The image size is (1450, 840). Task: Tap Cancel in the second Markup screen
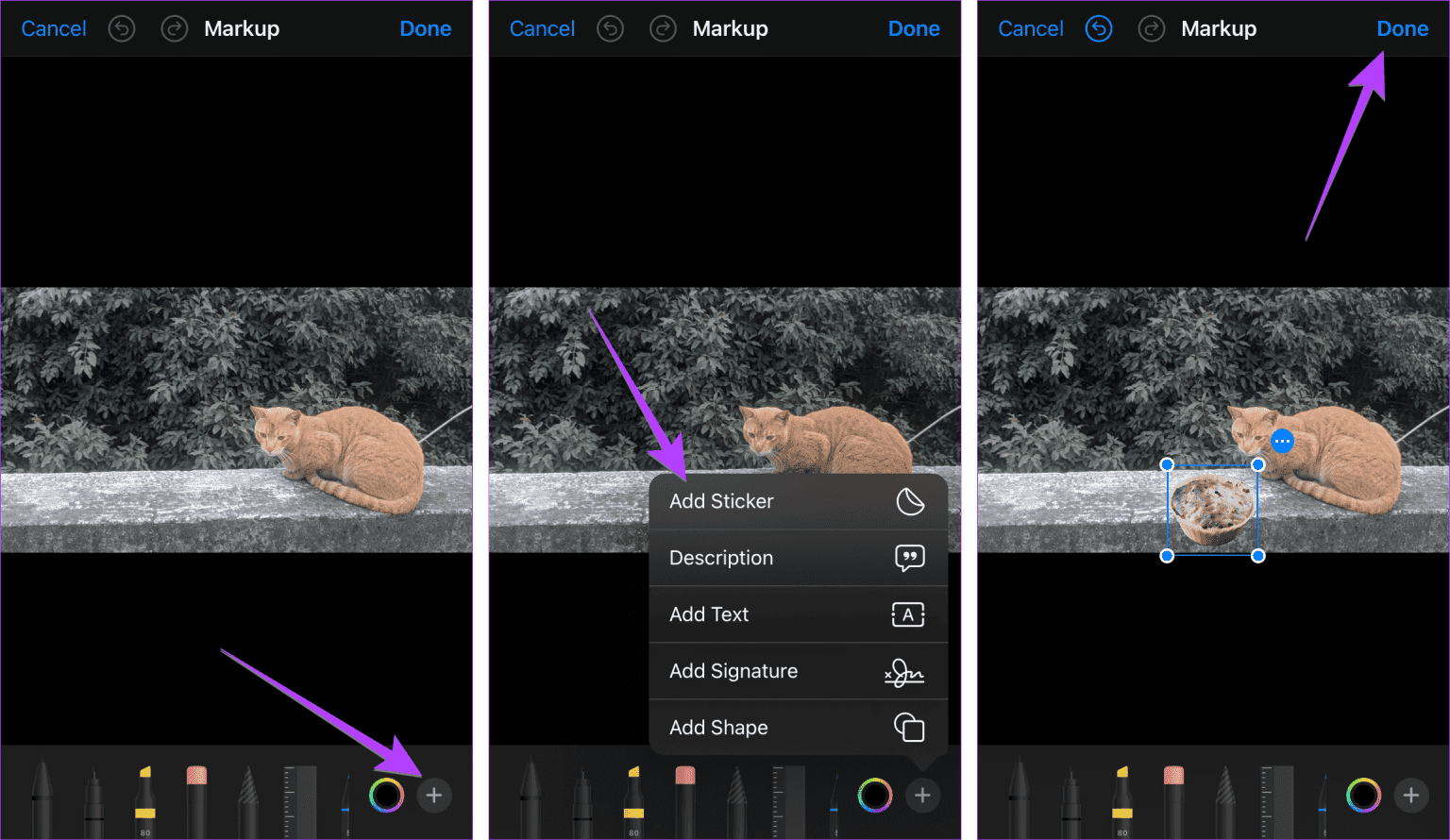[542, 29]
